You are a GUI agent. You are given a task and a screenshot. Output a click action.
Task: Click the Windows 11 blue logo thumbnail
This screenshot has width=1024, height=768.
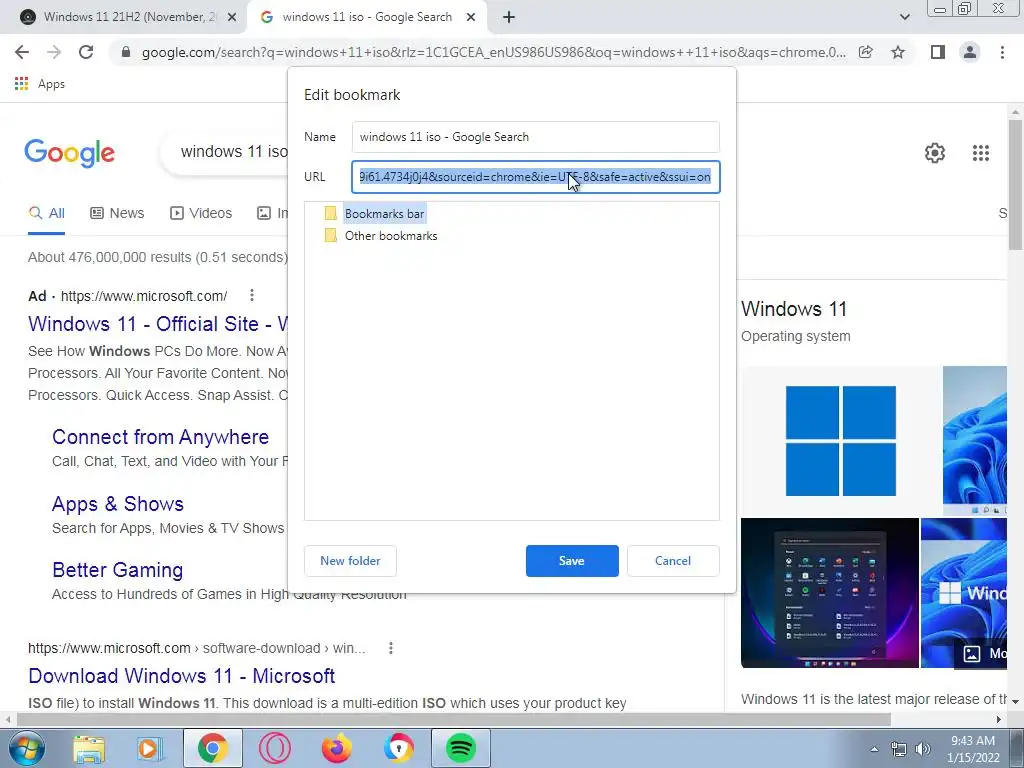tap(840, 441)
